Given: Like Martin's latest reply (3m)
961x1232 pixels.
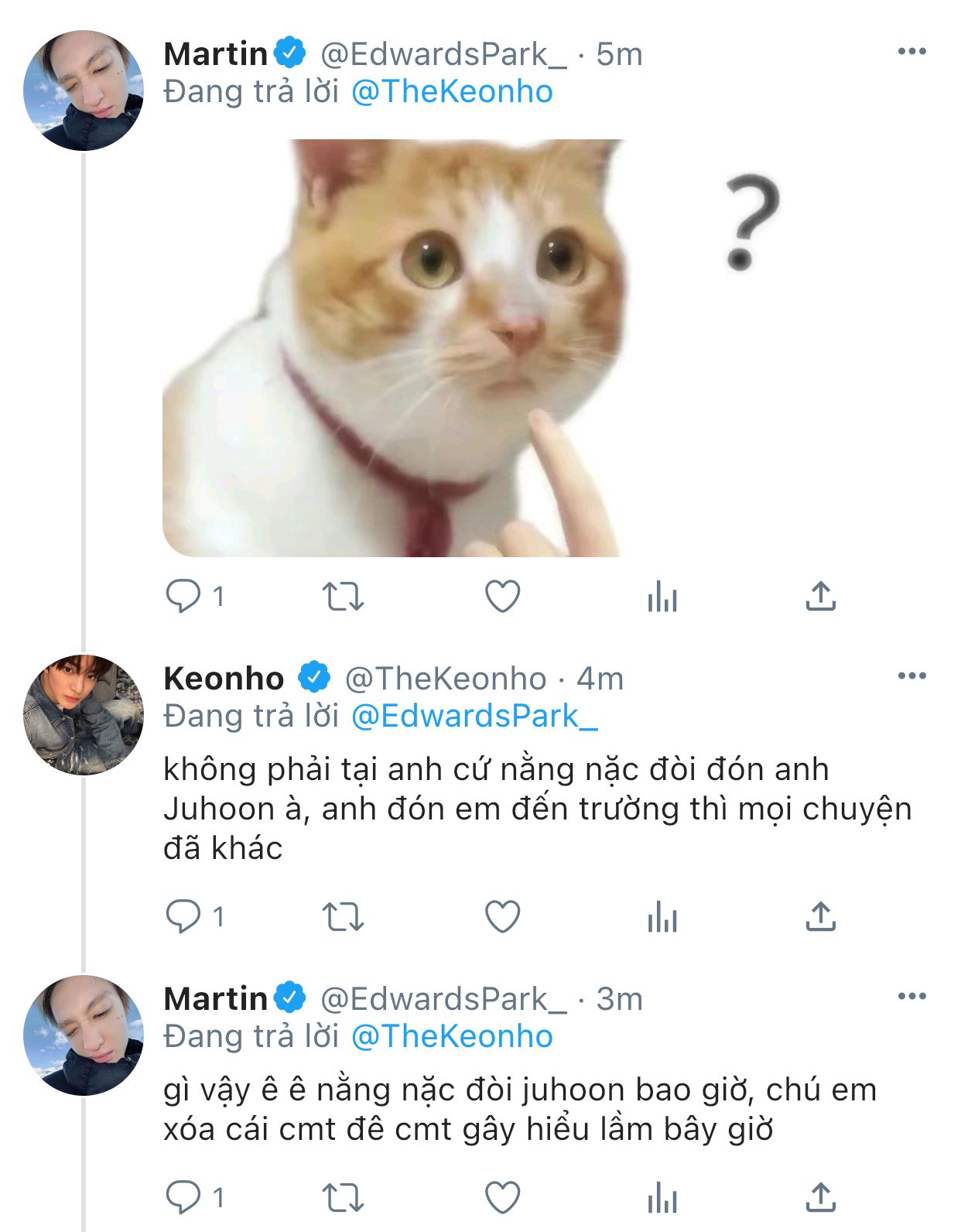Looking at the screenshot, I should (502, 1198).
